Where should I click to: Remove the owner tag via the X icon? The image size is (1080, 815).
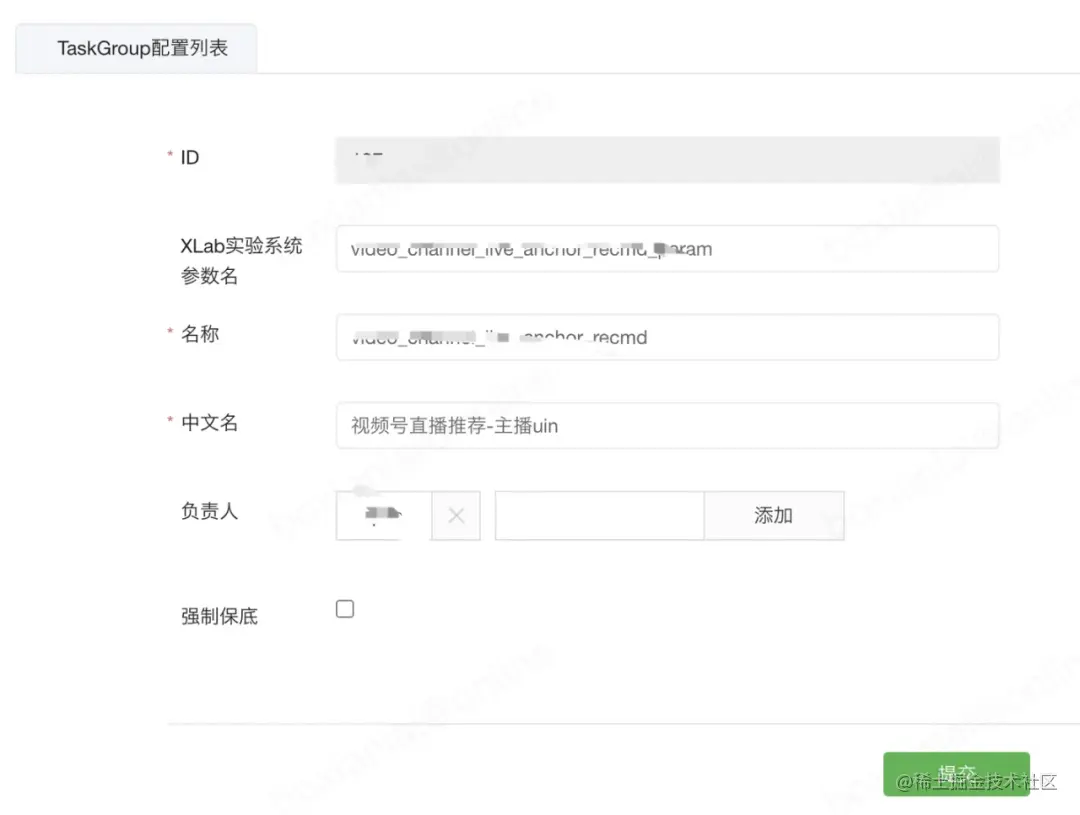[x=456, y=515]
